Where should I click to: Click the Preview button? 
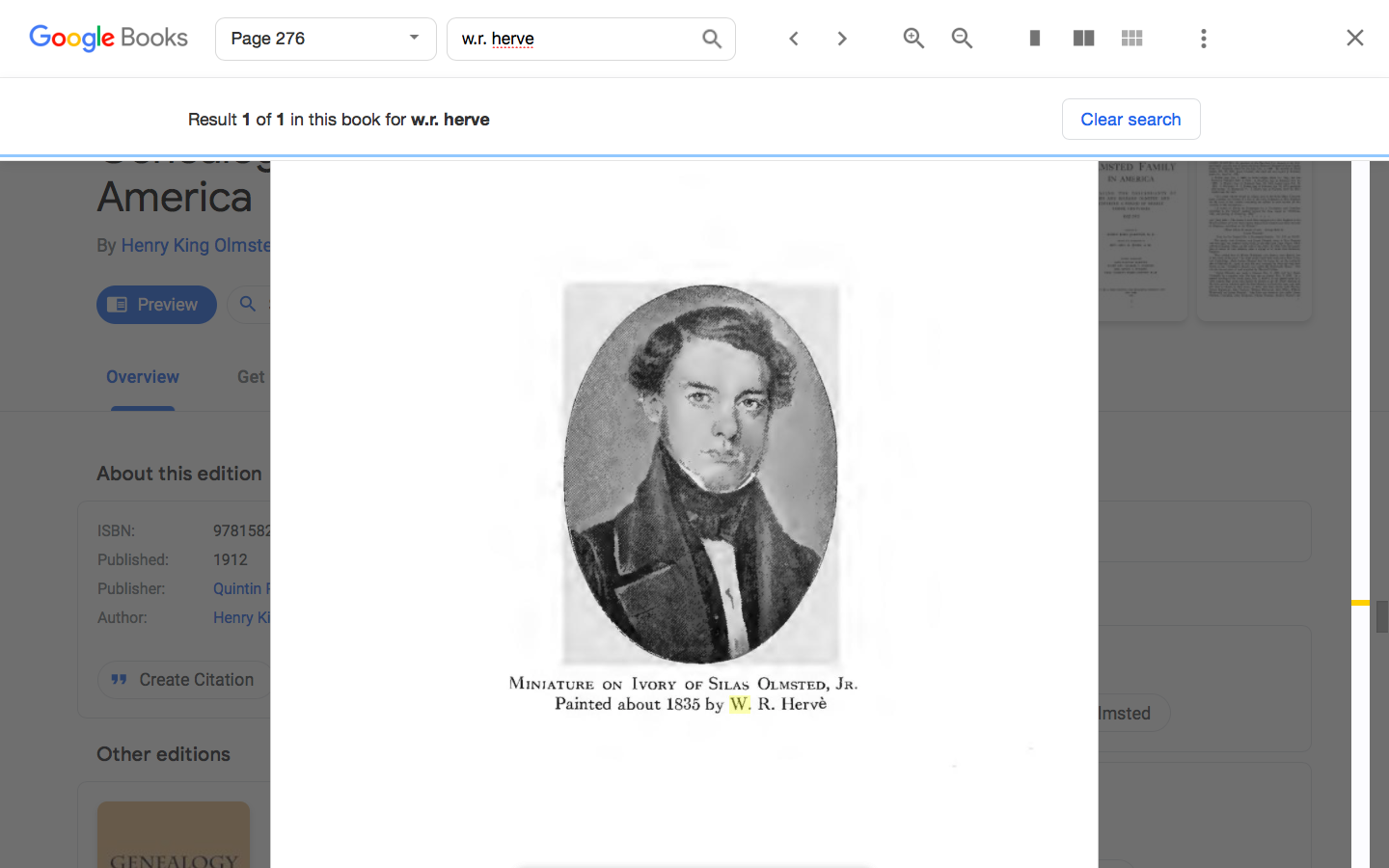click(156, 305)
